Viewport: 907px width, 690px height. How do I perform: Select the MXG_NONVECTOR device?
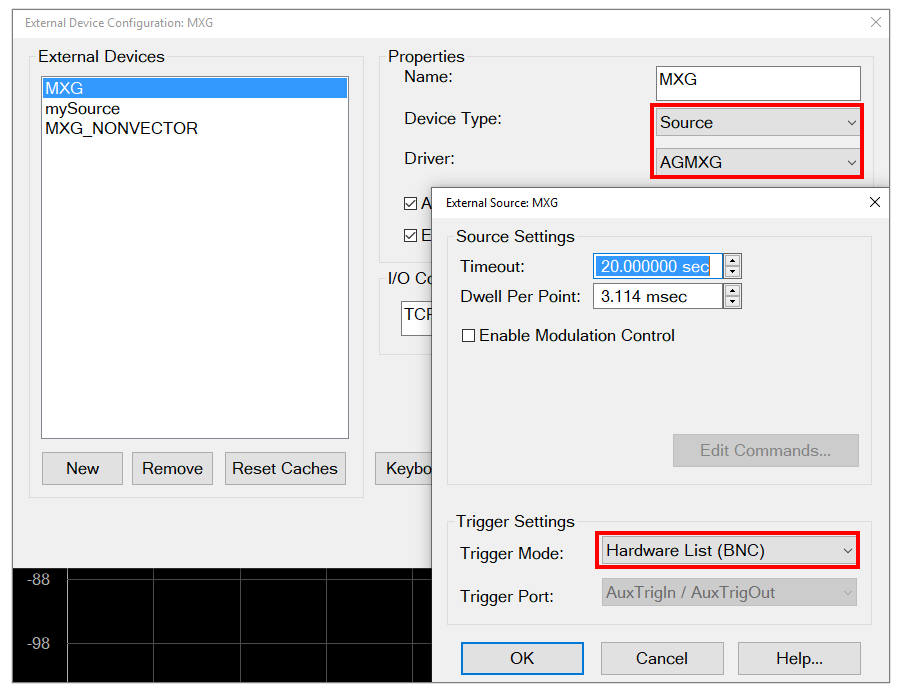120,128
